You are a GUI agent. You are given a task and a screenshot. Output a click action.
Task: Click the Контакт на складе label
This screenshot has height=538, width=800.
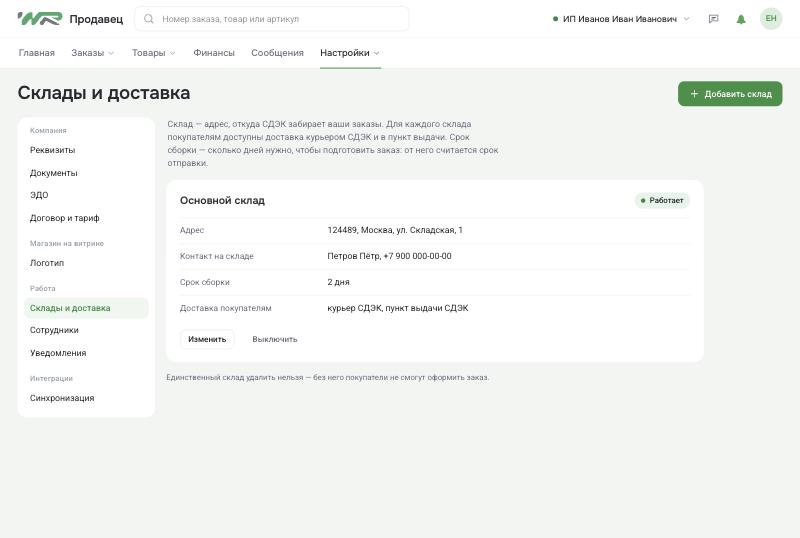click(217, 256)
